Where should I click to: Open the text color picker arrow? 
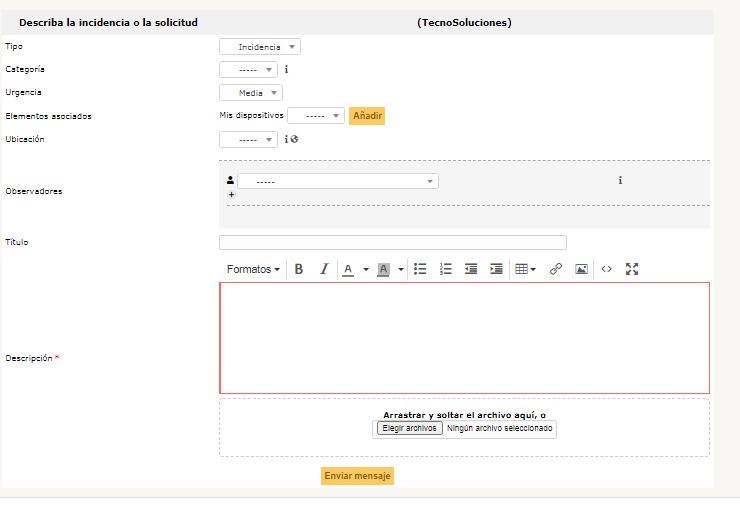366,269
